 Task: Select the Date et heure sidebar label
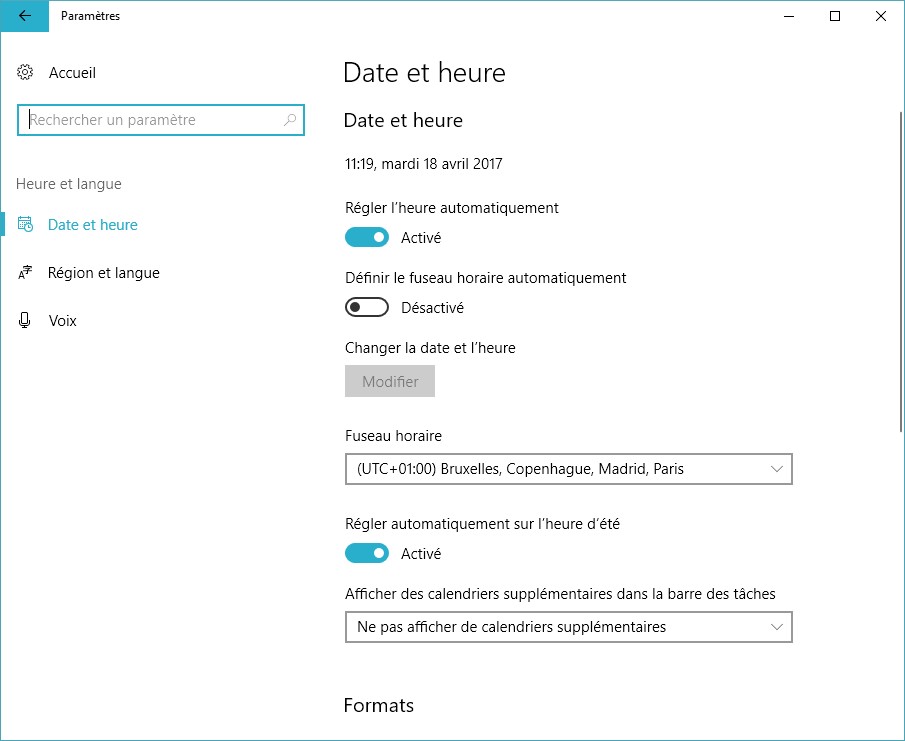pos(92,225)
